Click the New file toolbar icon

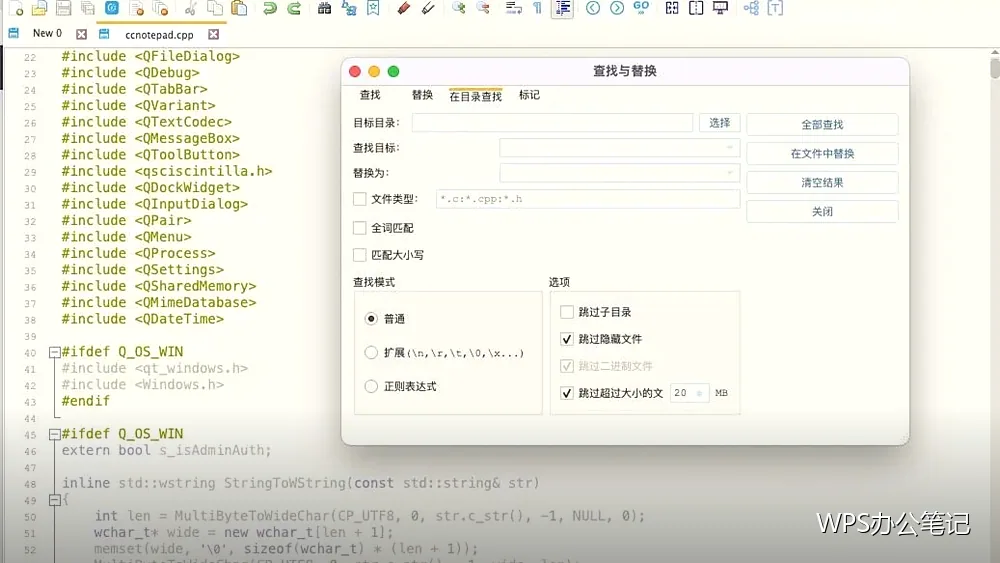[16, 8]
